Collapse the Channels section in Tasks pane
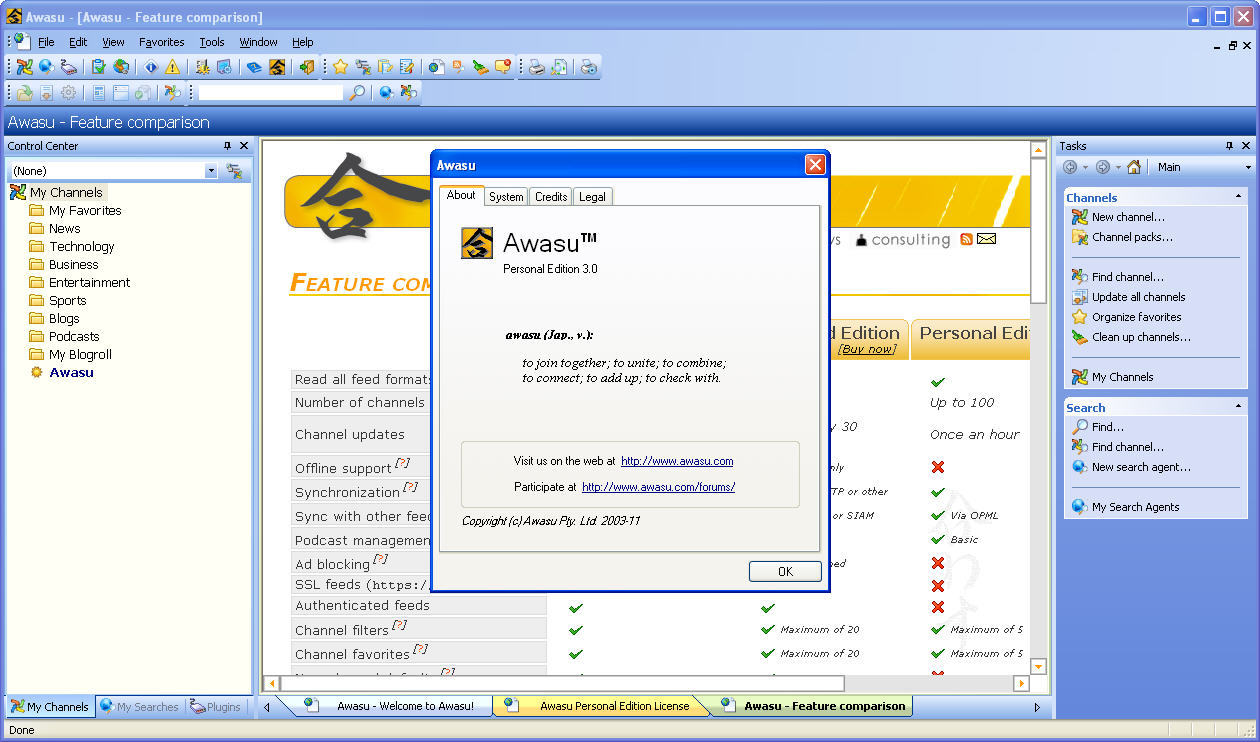 click(x=1239, y=197)
